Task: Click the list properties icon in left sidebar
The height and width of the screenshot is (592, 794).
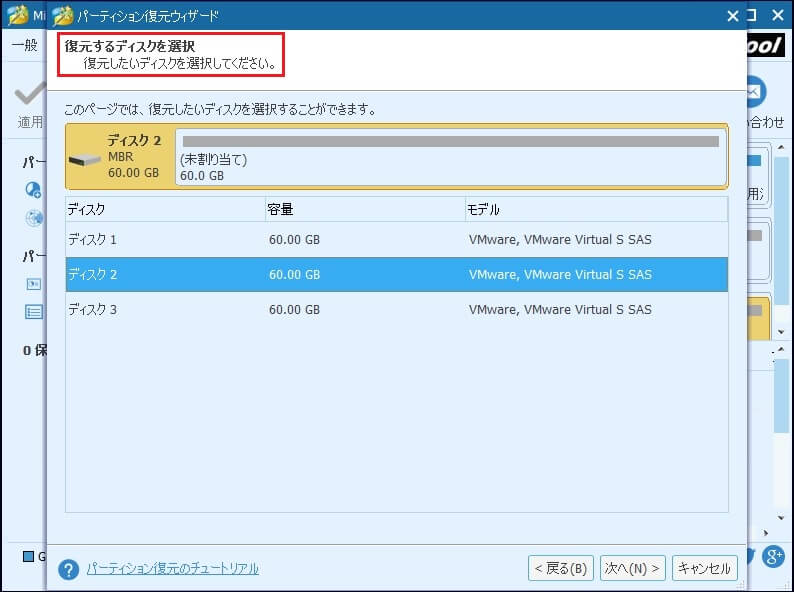Action: (34, 311)
